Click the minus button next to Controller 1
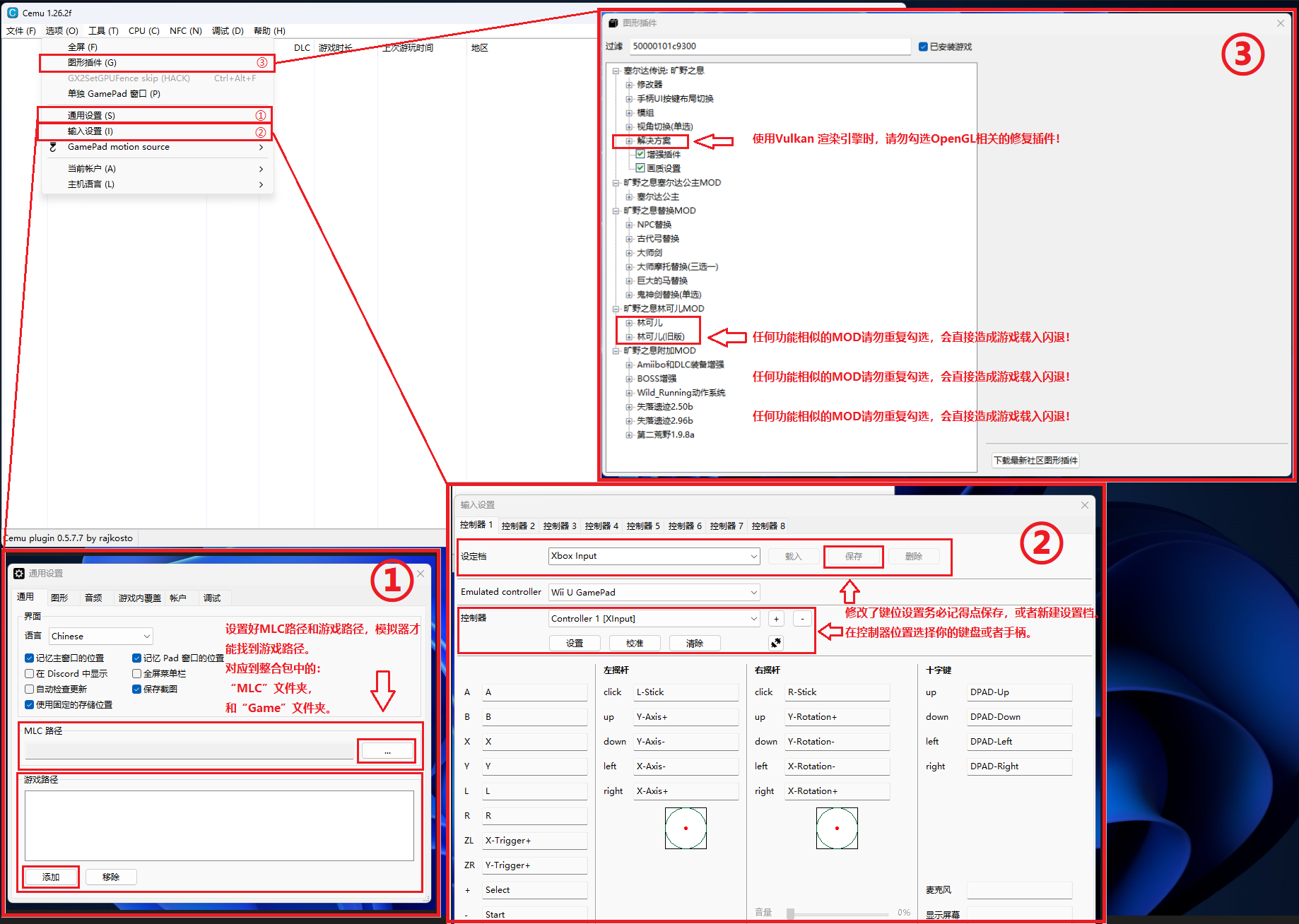 point(802,619)
